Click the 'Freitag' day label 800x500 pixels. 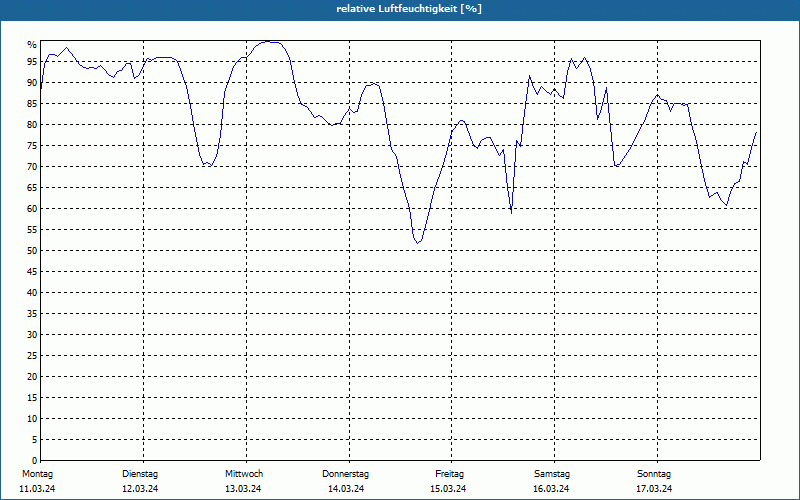[449, 474]
